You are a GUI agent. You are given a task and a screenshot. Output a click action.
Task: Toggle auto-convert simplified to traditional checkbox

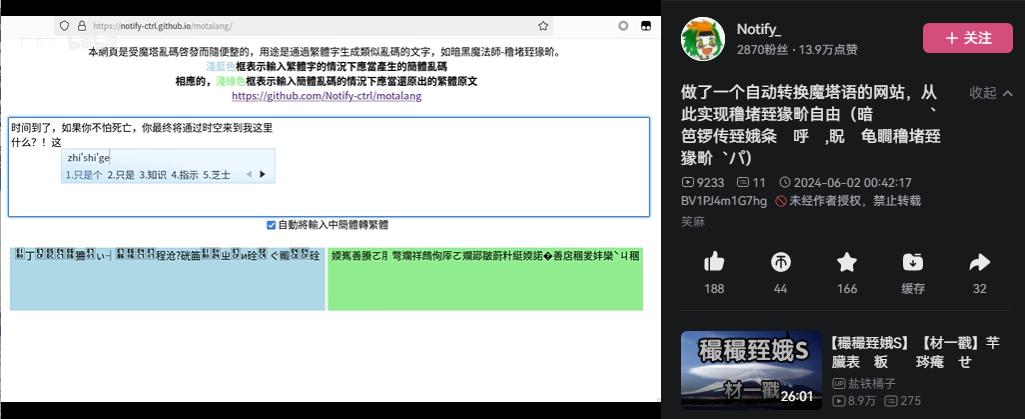(x=271, y=225)
